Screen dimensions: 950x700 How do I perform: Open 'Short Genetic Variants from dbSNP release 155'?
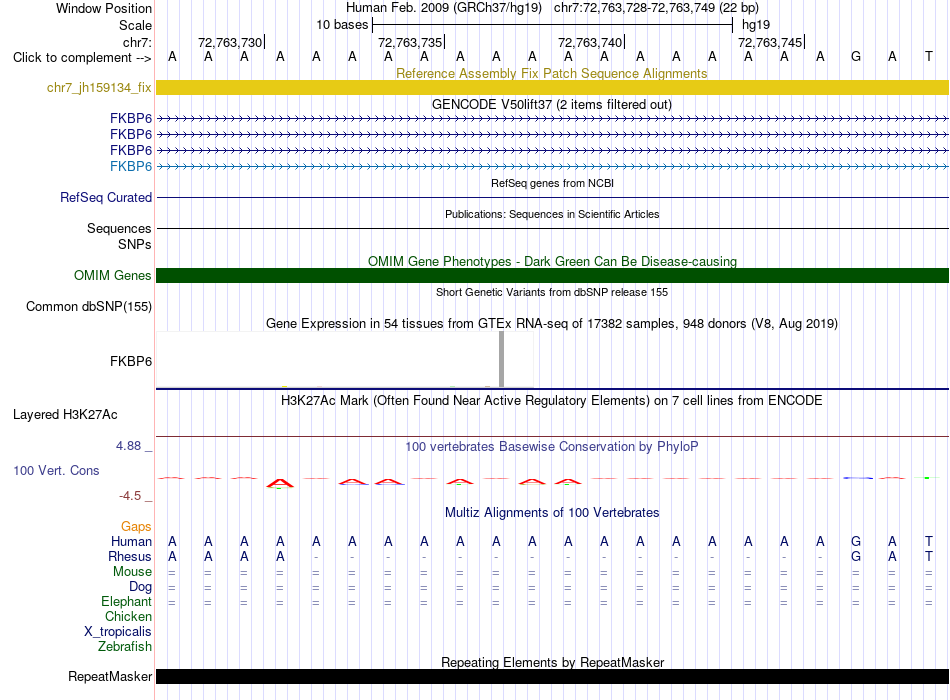pos(552,292)
